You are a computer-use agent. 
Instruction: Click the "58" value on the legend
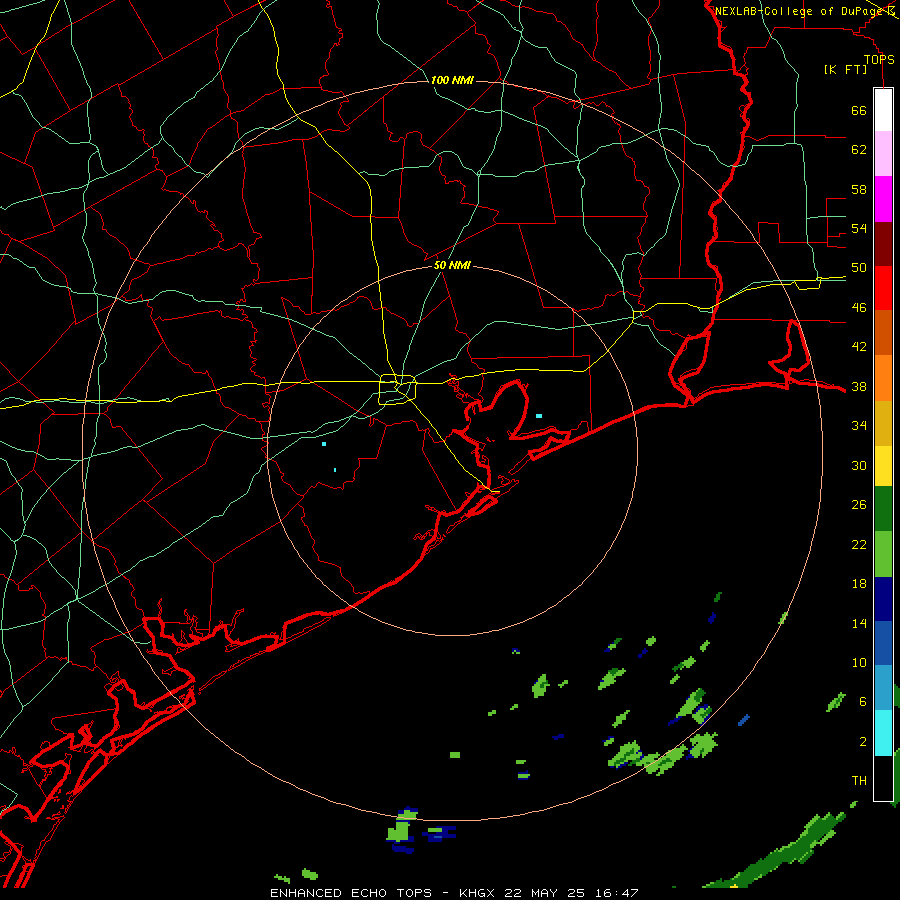click(859, 189)
